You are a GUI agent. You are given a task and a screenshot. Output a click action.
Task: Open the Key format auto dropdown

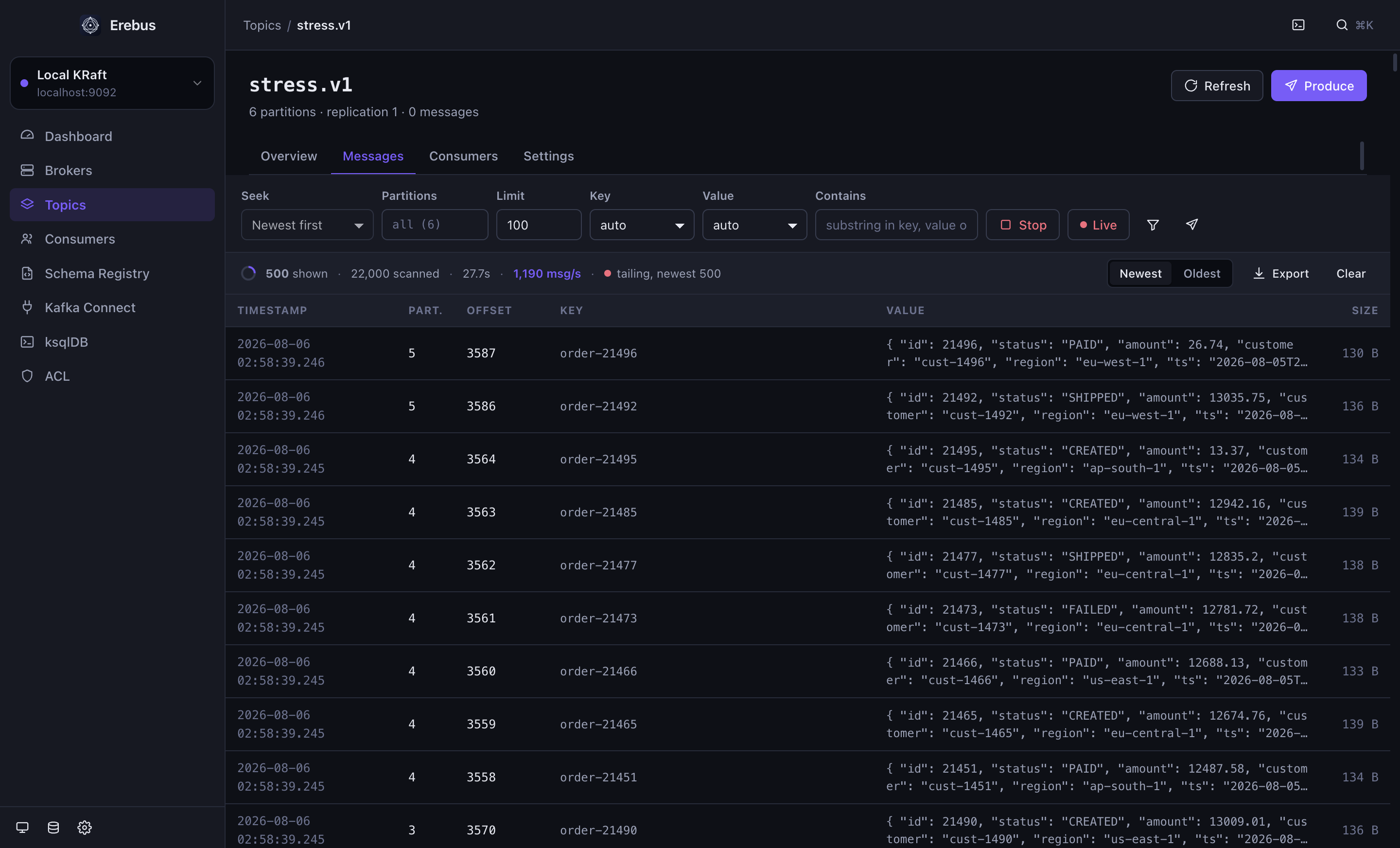click(642, 225)
